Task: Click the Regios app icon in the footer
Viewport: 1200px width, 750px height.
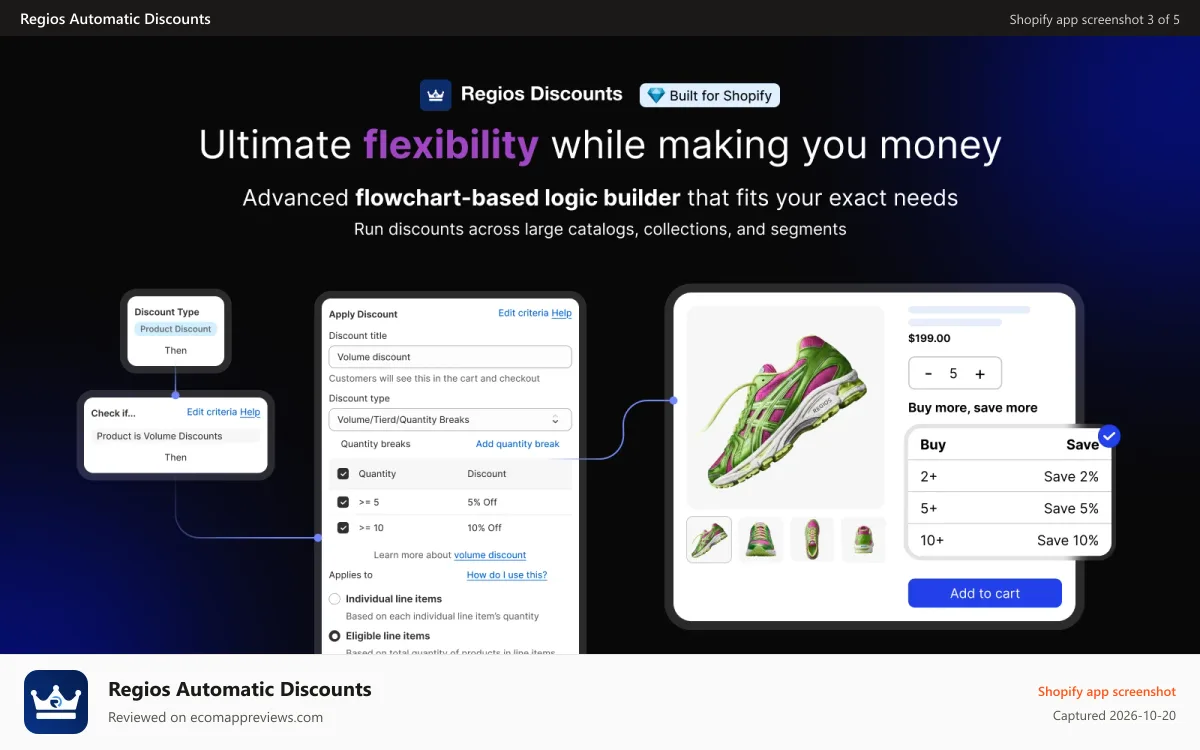Action: 56,702
